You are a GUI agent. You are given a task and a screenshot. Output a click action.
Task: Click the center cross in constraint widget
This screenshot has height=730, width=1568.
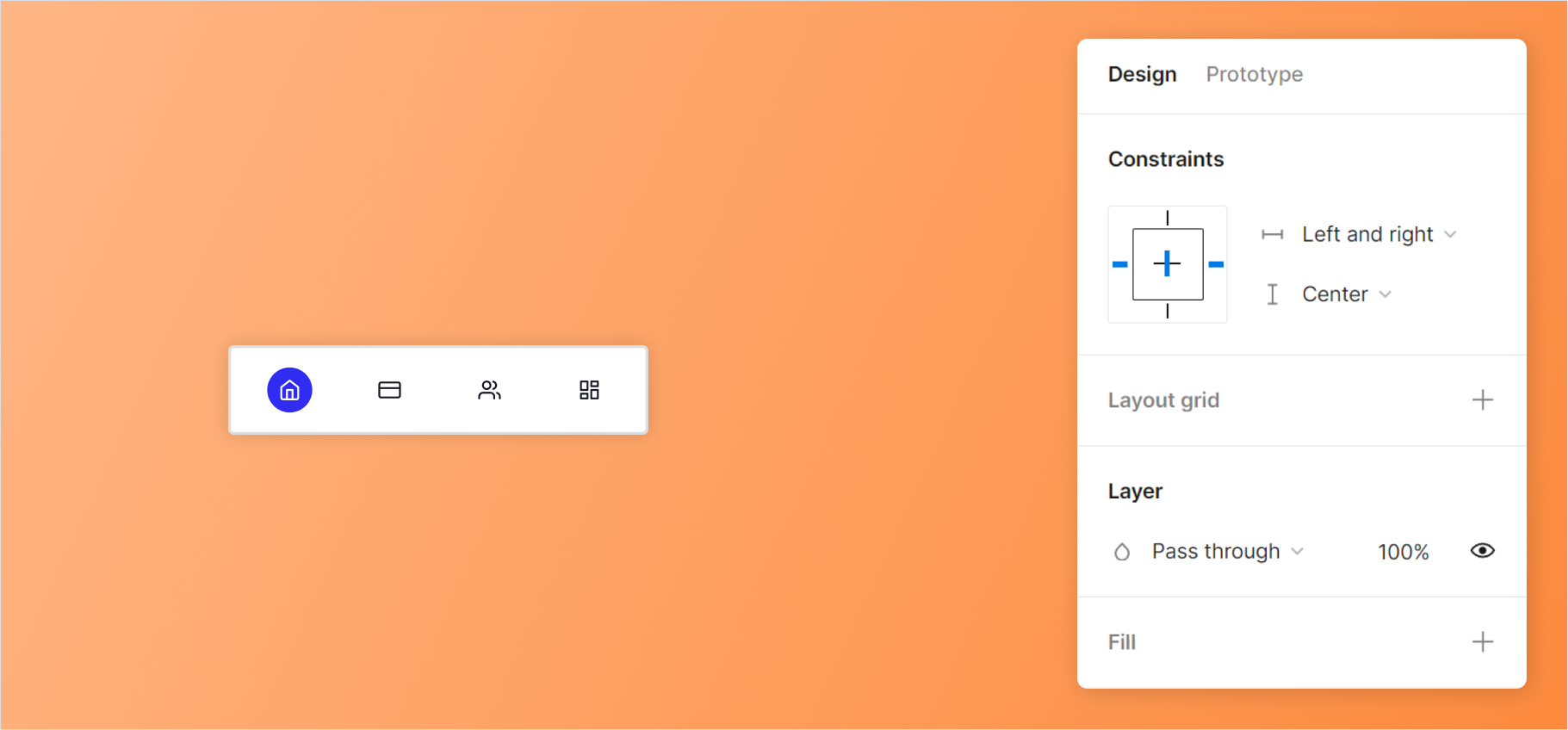point(1168,263)
